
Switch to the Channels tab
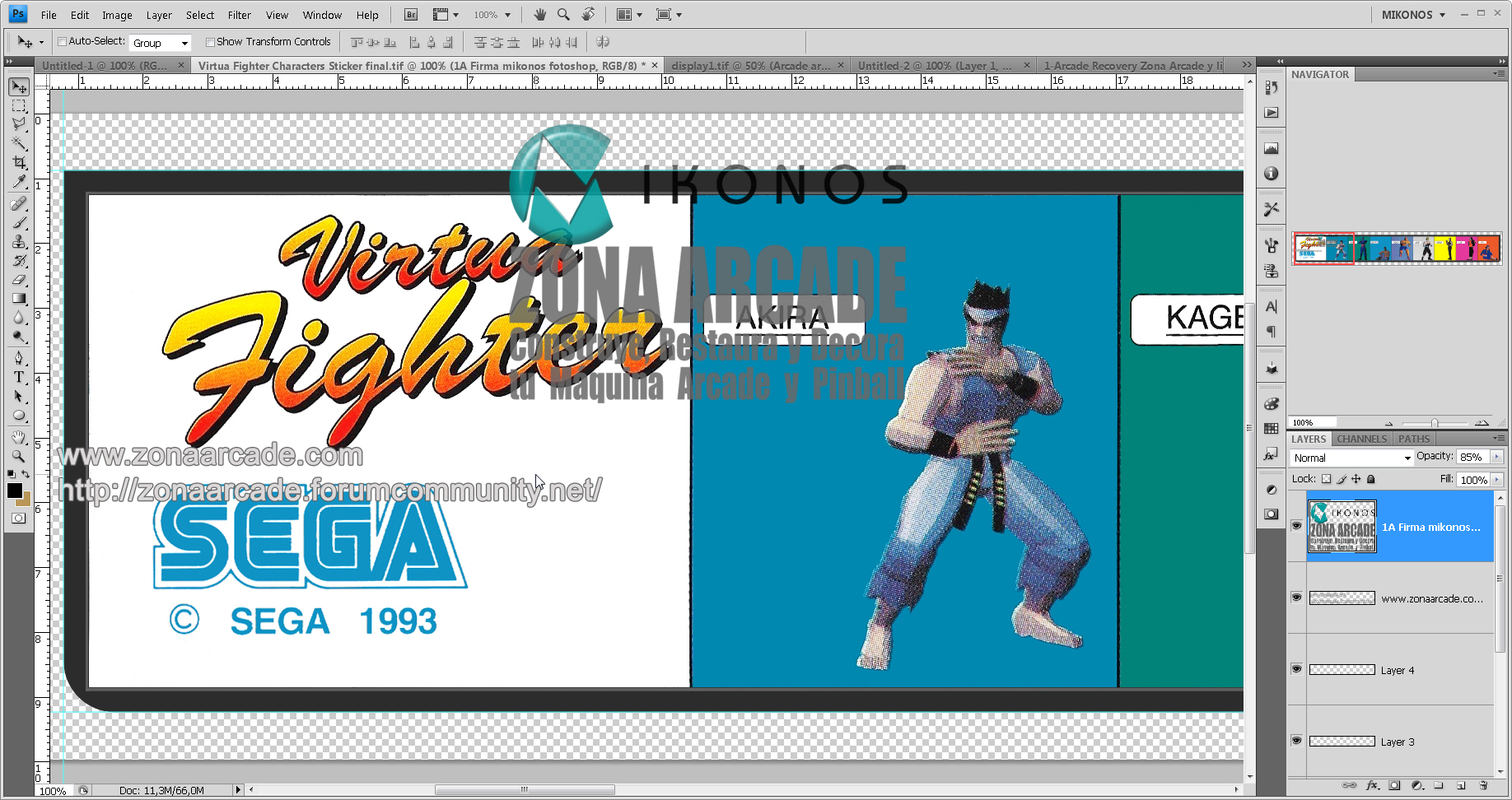coord(1361,439)
